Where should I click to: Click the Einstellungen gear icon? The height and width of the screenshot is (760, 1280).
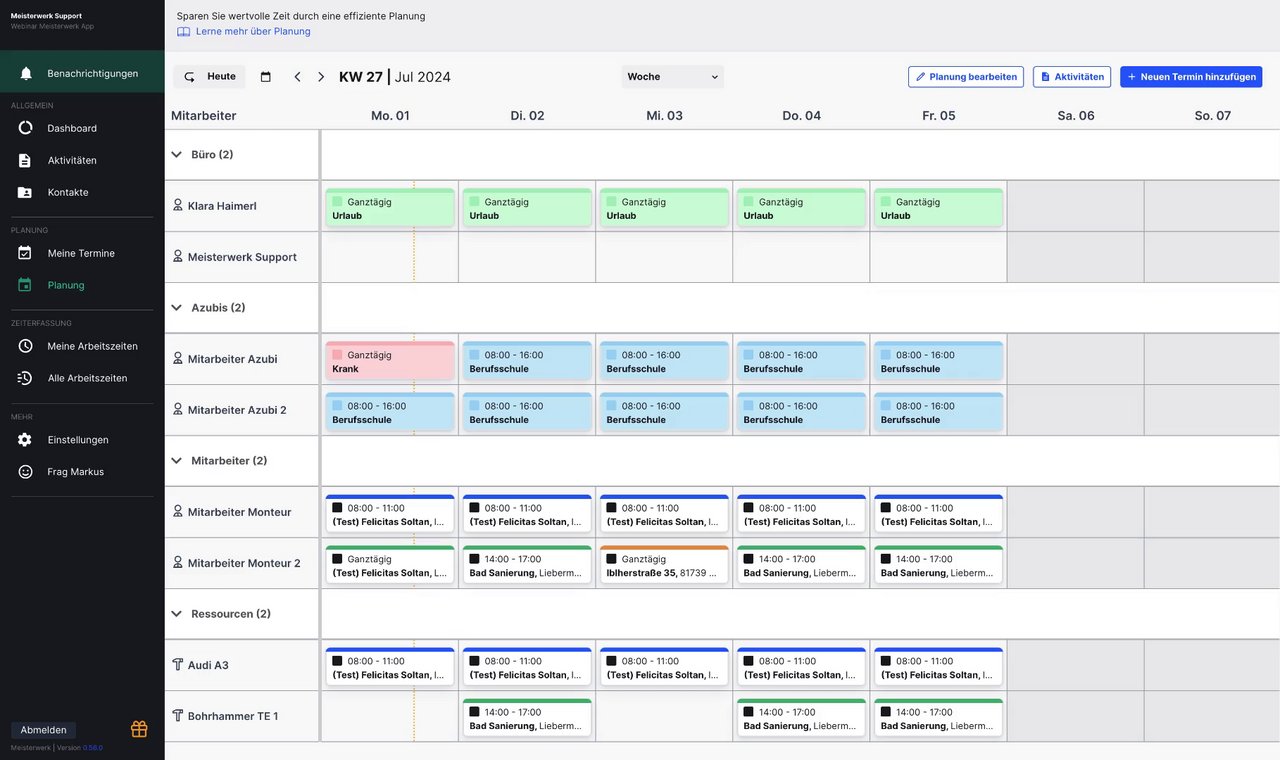[25, 440]
